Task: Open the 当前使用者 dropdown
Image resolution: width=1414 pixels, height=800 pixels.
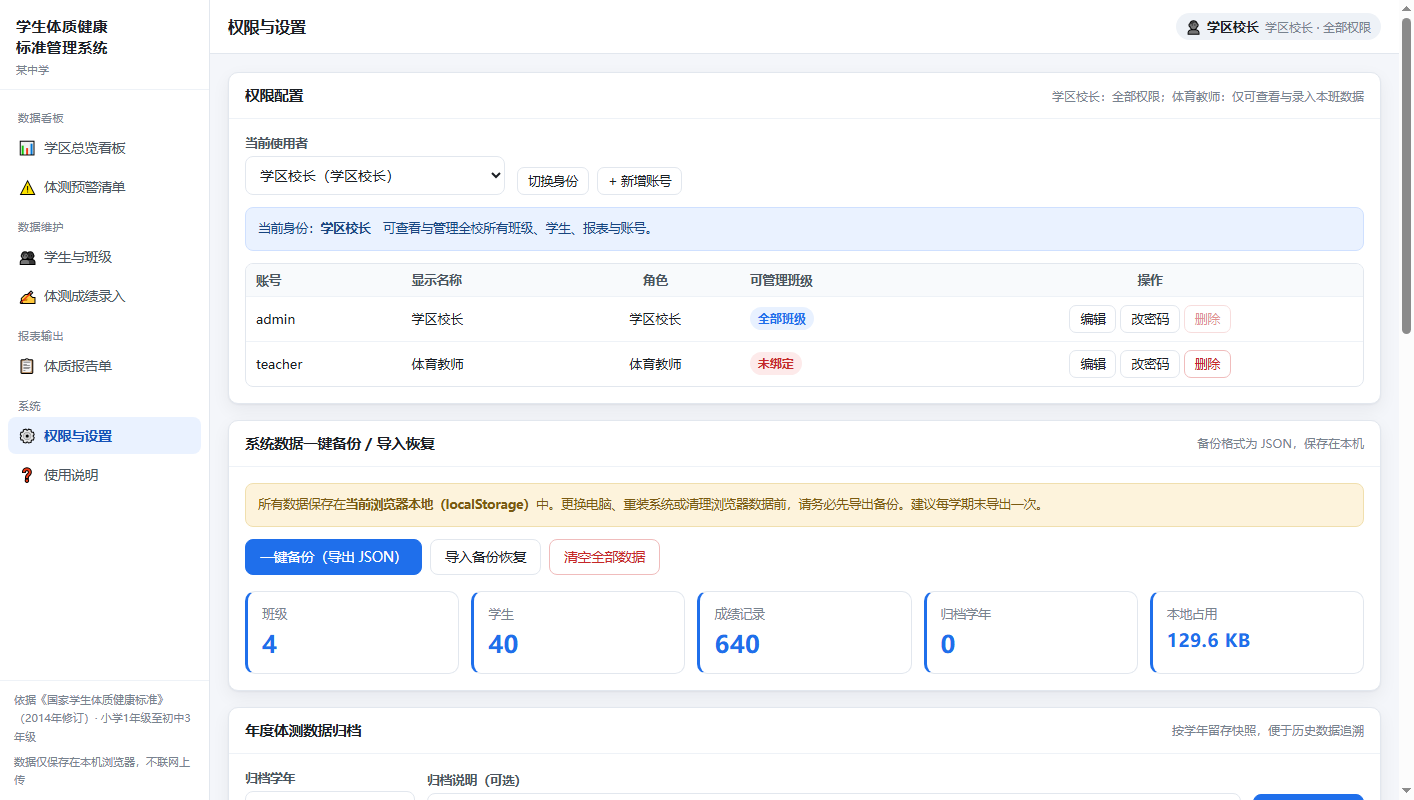Action: coord(375,176)
